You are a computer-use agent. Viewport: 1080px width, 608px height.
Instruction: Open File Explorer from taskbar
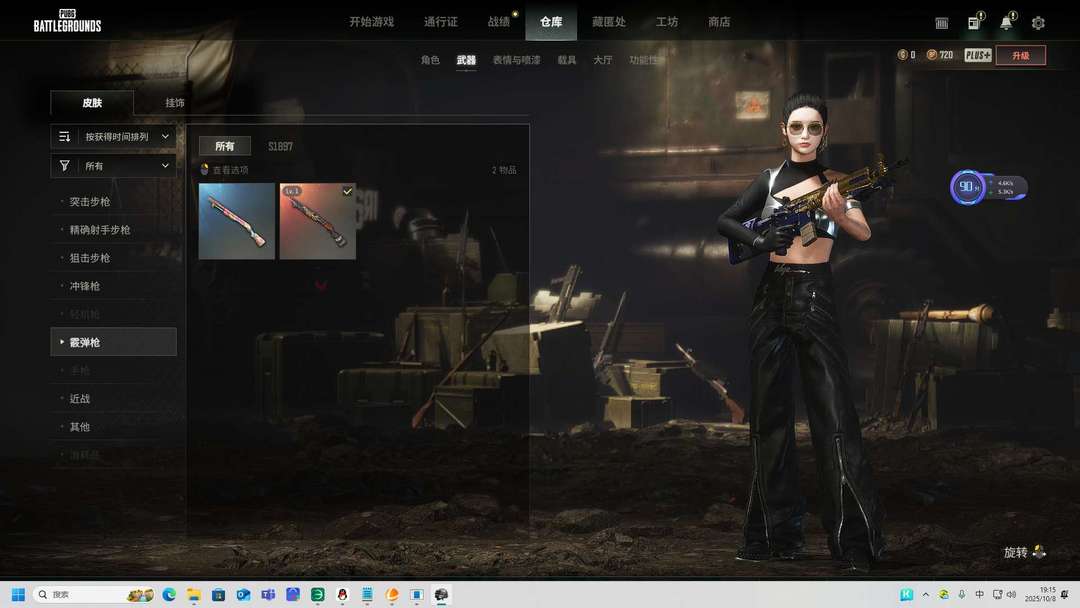[194, 594]
